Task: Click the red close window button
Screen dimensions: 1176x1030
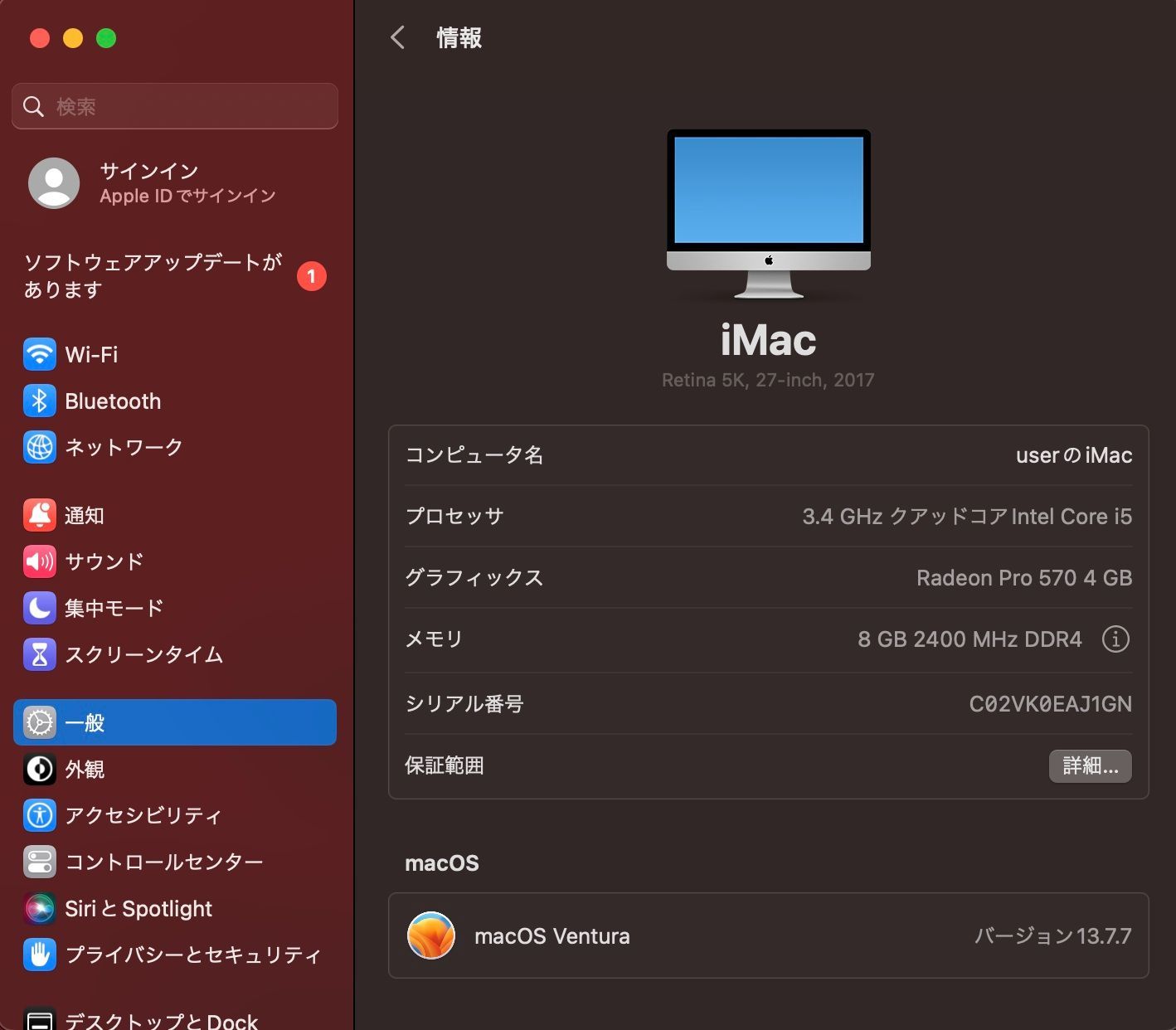Action: (x=40, y=38)
